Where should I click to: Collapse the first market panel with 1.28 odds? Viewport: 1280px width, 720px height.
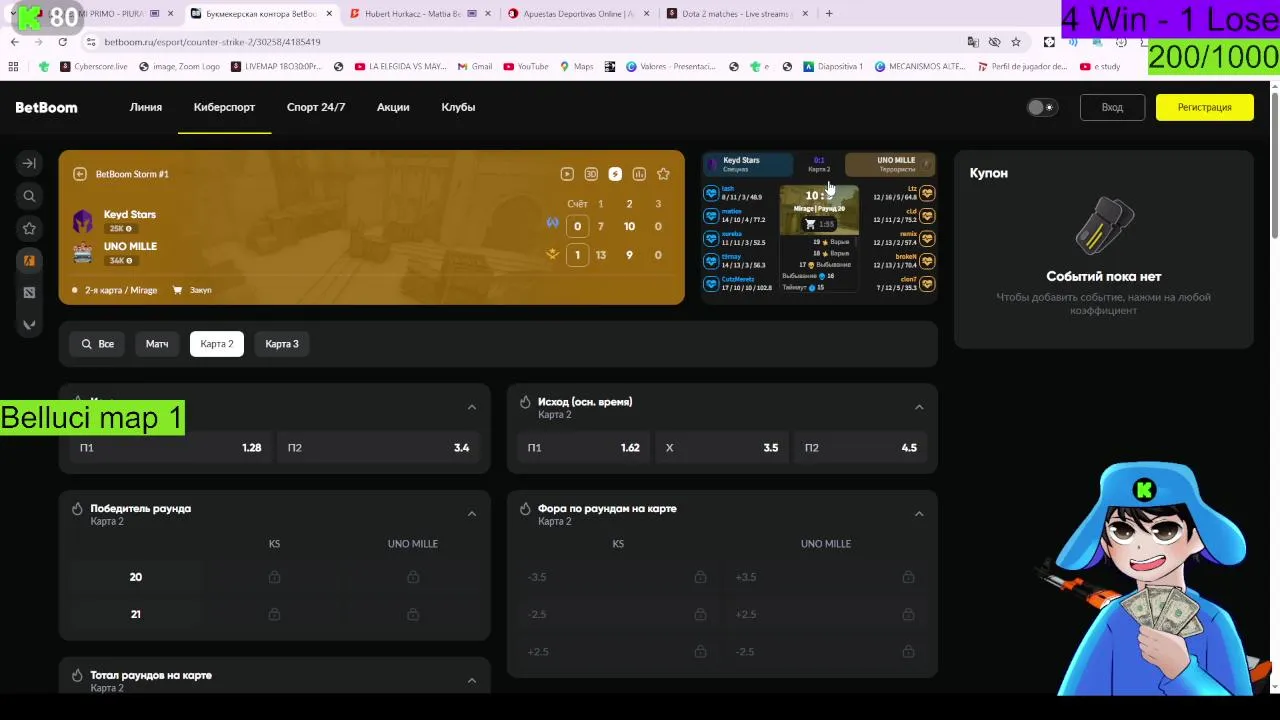[472, 407]
